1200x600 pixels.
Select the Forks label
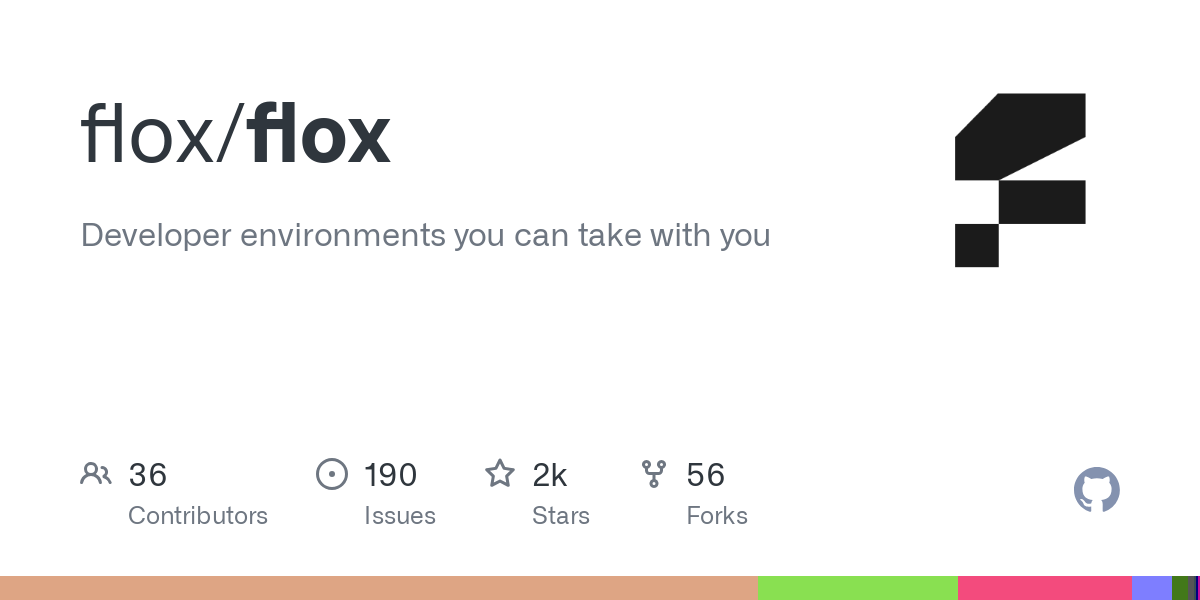(x=717, y=516)
